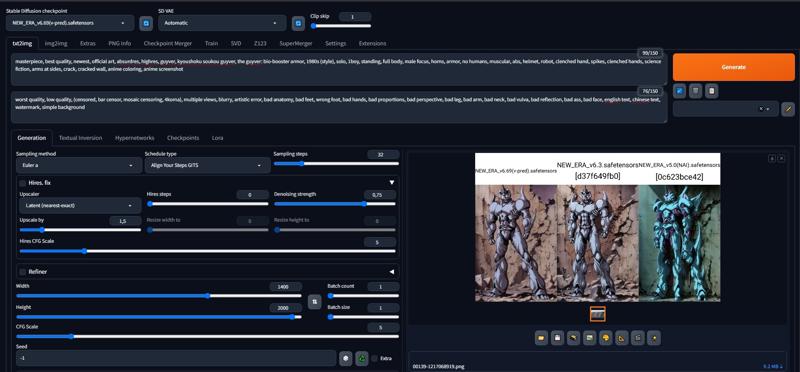Open the SuperMerger tab

tap(295, 43)
